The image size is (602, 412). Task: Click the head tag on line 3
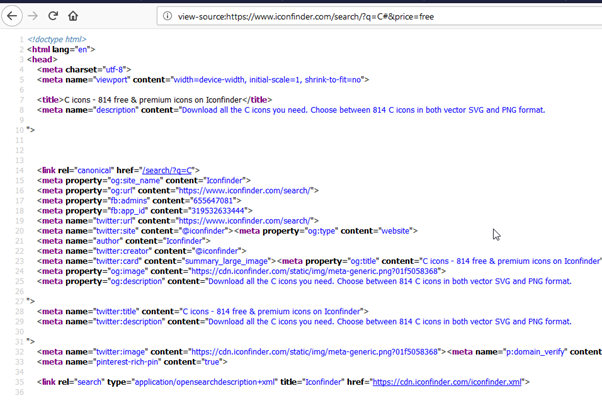pos(42,60)
